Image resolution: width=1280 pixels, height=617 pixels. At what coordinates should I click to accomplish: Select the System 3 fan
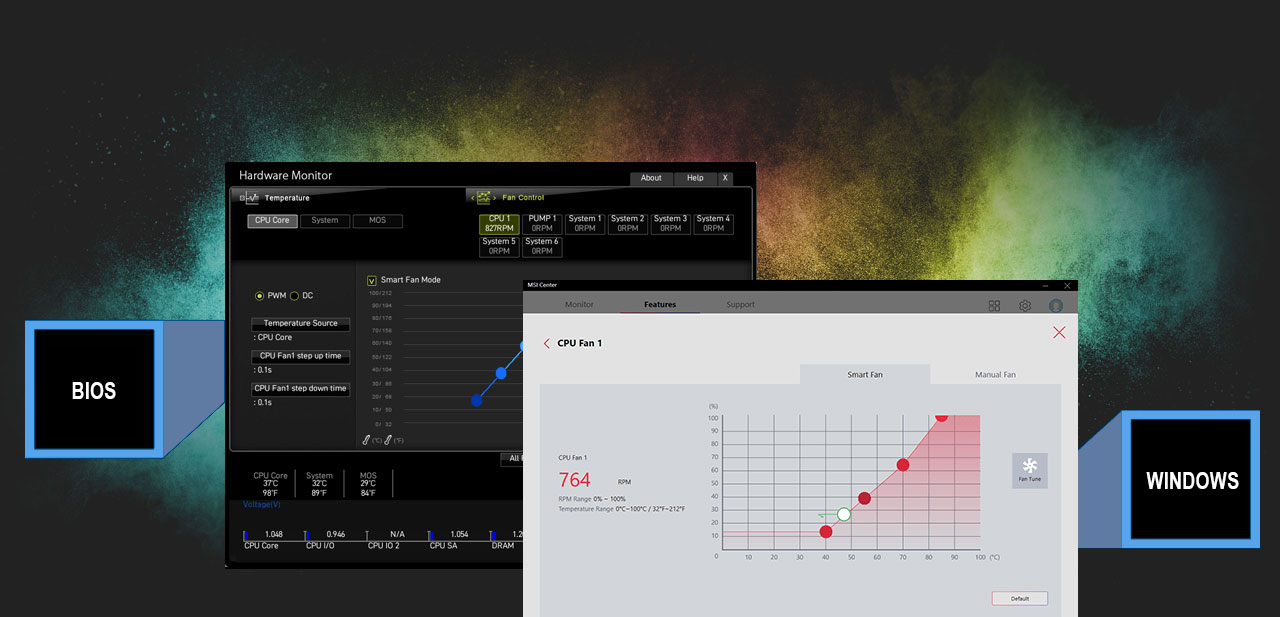click(x=671, y=223)
